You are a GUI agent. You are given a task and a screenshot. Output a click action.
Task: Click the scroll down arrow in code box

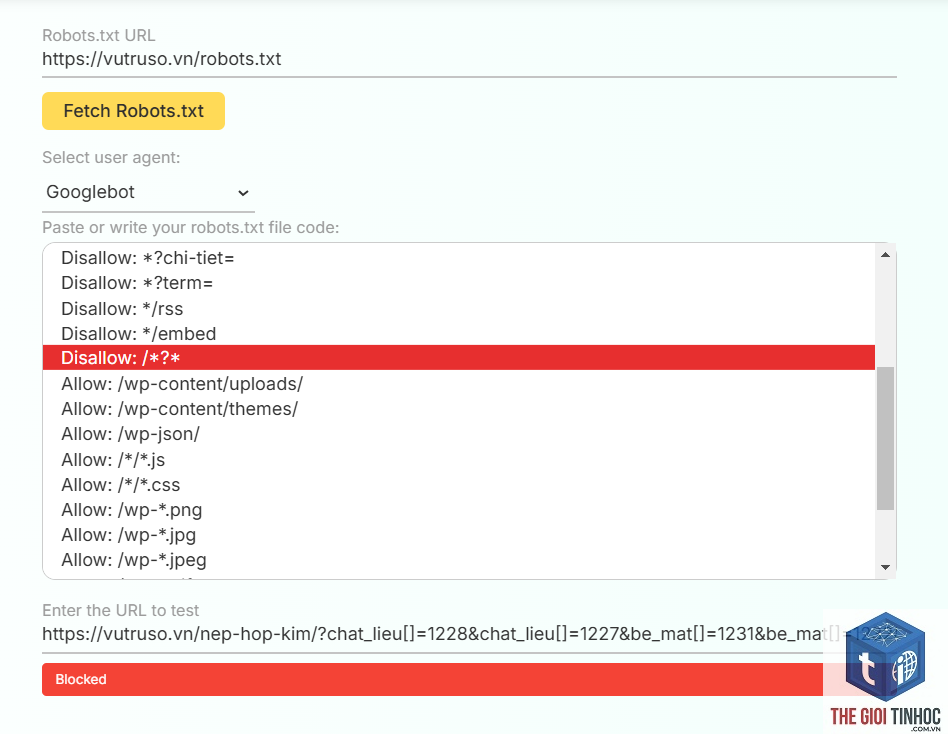(886, 567)
